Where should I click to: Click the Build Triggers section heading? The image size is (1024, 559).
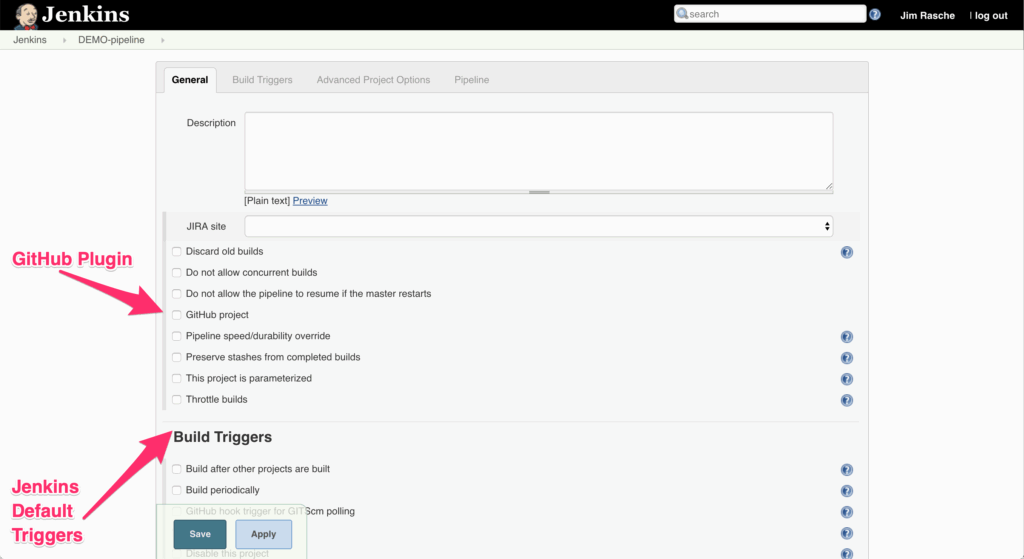click(x=223, y=437)
